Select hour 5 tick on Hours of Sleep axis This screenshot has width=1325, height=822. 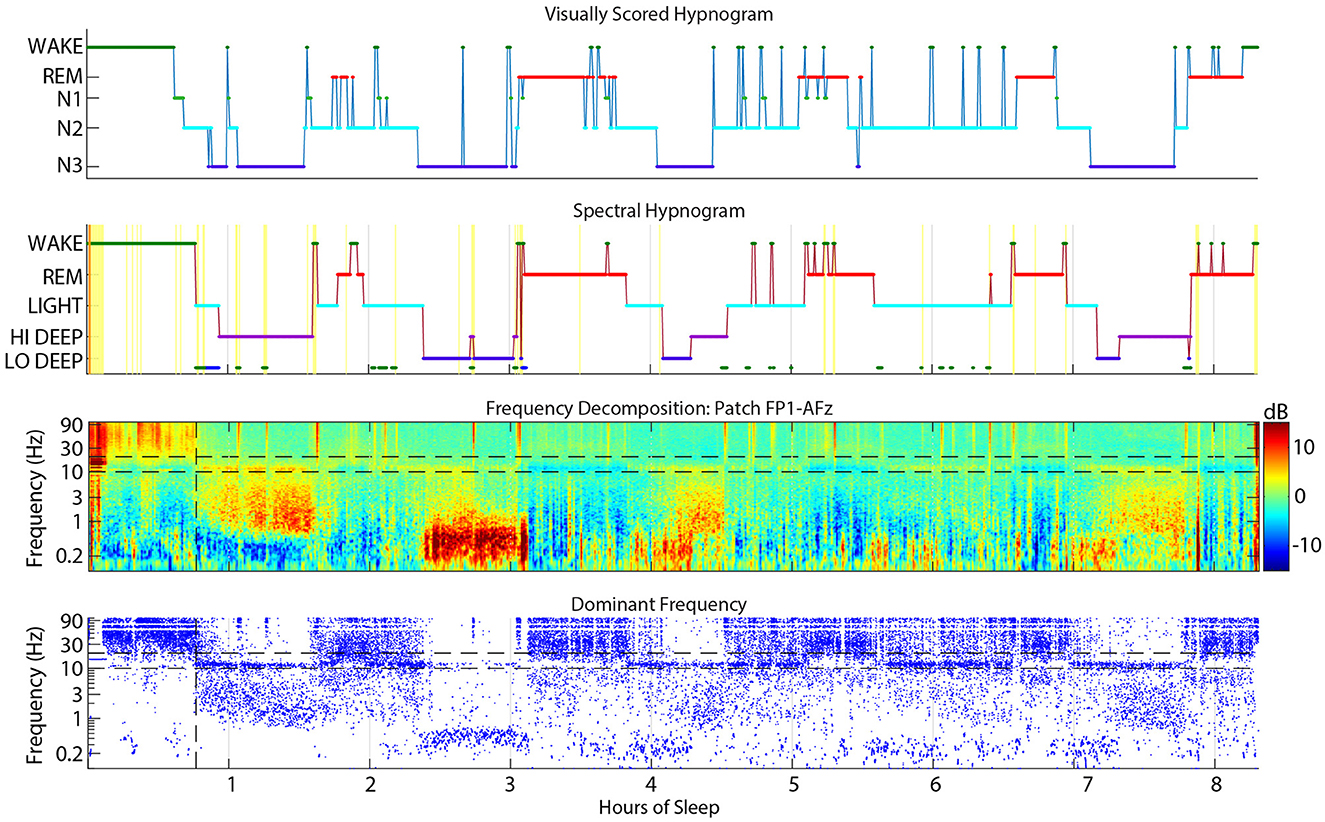(792, 785)
